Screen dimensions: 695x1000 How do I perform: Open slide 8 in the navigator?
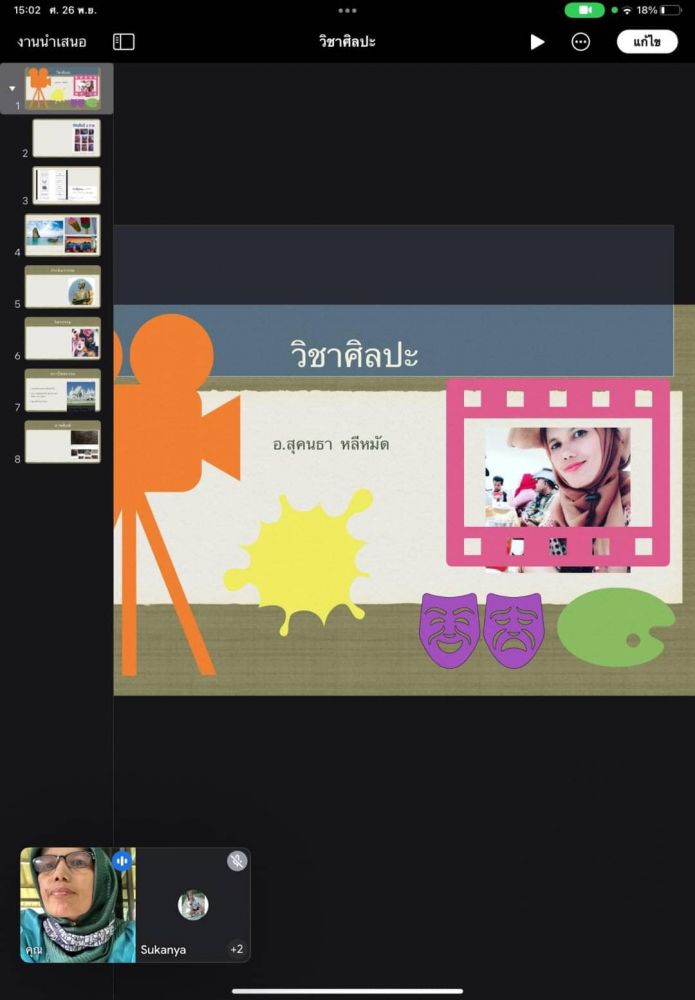(x=62, y=441)
